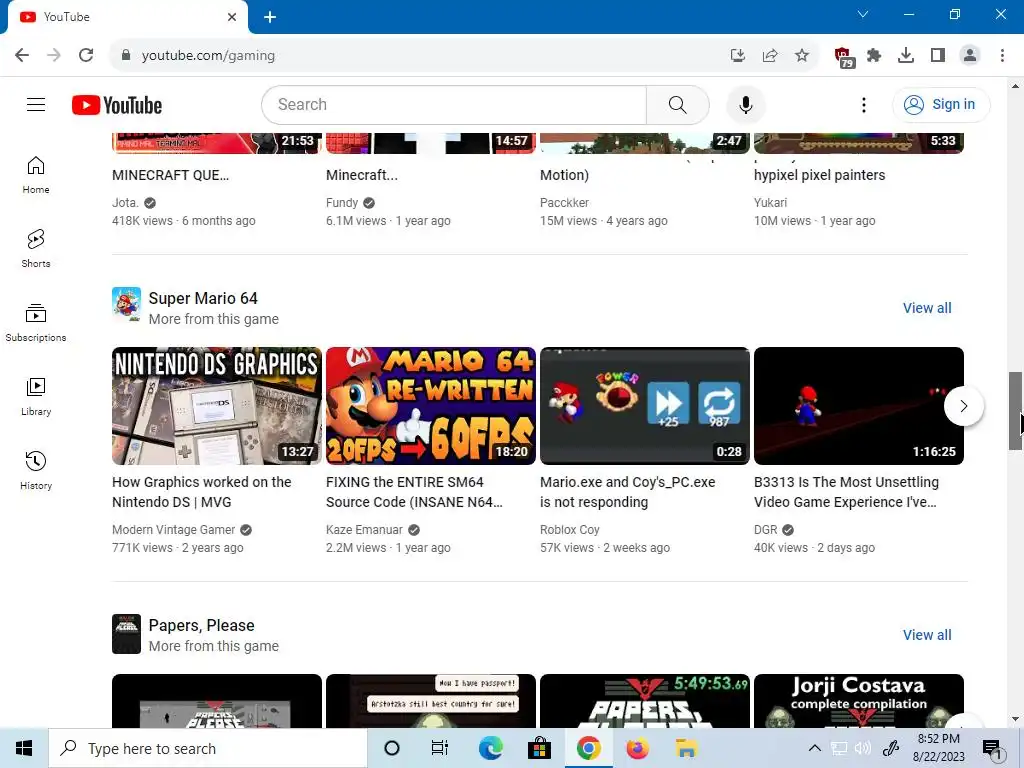Open File Explorer from taskbar
Screen dimensions: 1024x768
click(686, 748)
